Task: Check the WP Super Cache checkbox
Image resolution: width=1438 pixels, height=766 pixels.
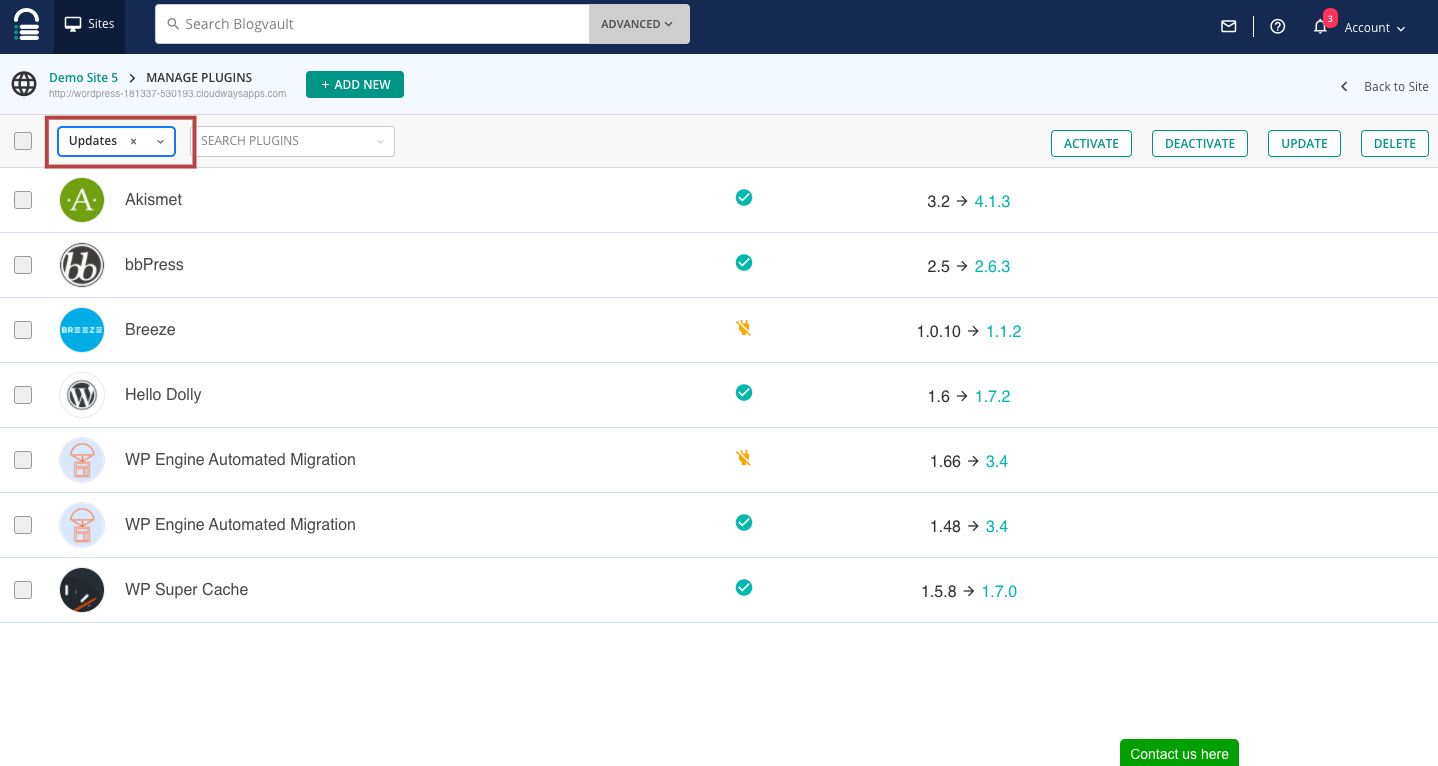Action: [23, 590]
